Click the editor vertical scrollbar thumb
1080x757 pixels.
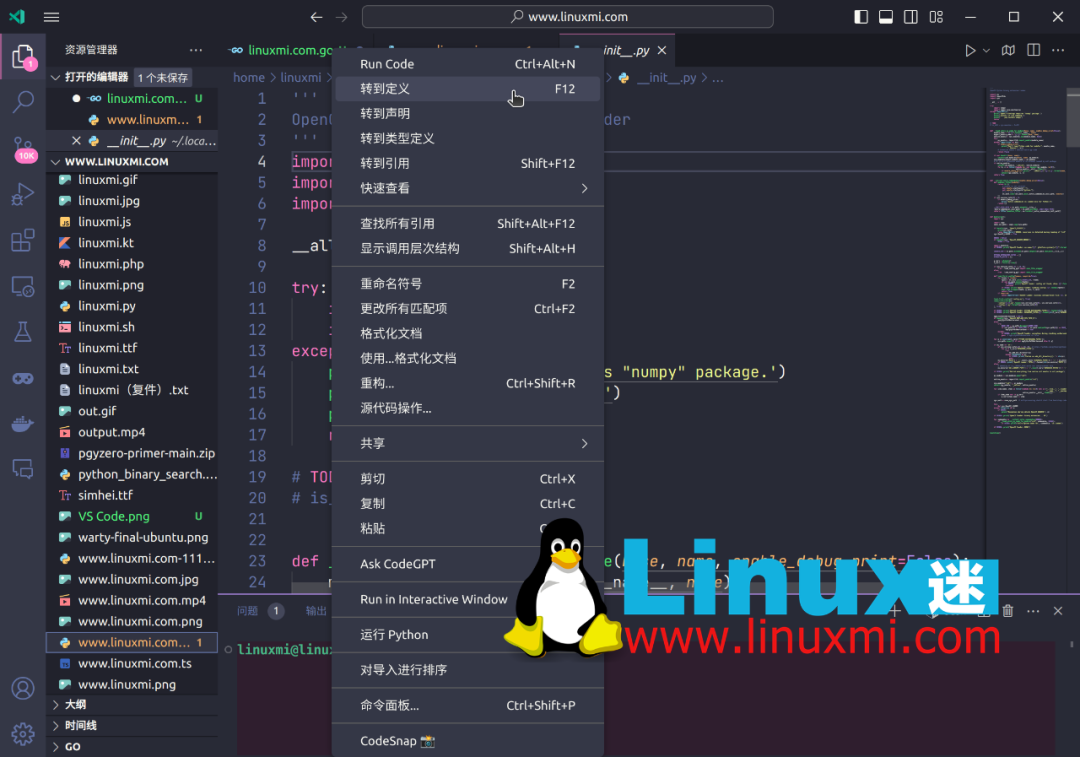click(1072, 118)
